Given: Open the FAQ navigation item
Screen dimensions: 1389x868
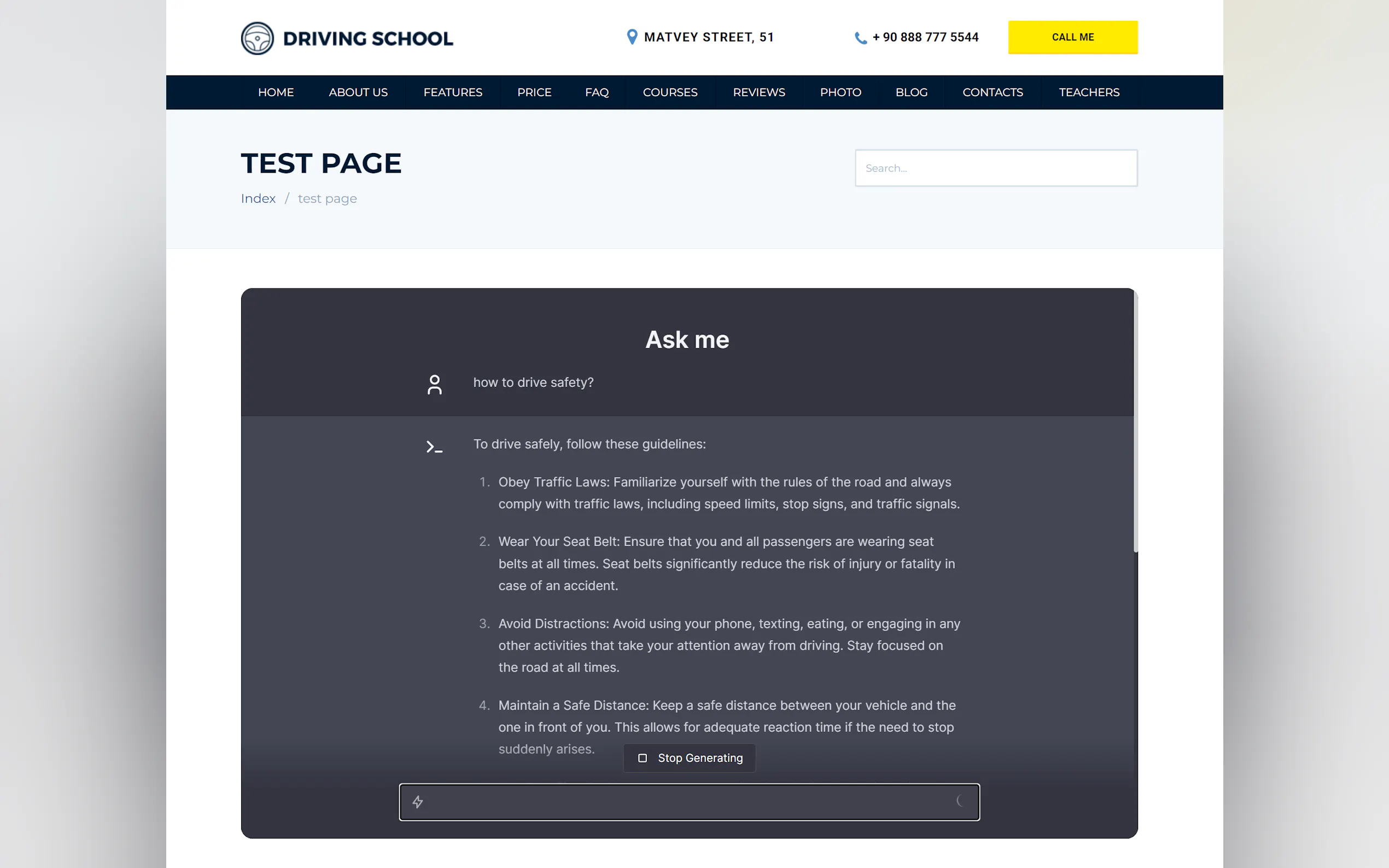Looking at the screenshot, I should [597, 92].
